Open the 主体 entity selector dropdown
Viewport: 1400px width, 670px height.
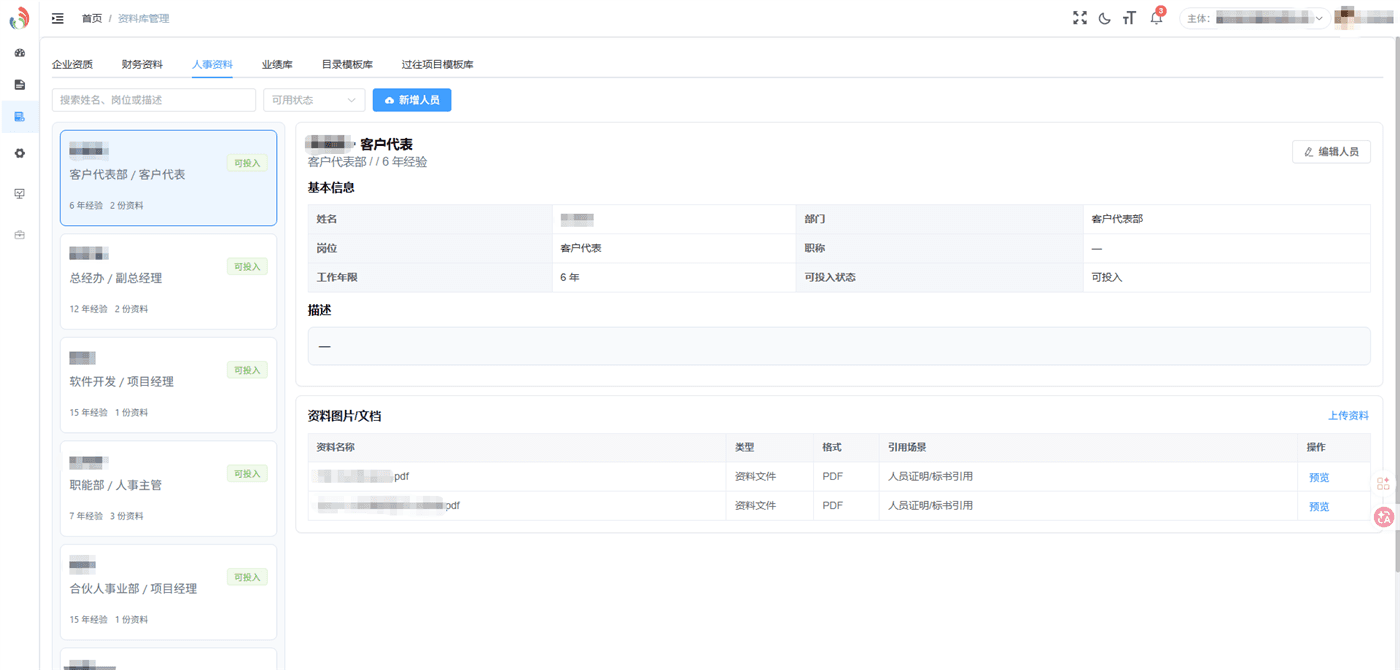coord(1255,18)
